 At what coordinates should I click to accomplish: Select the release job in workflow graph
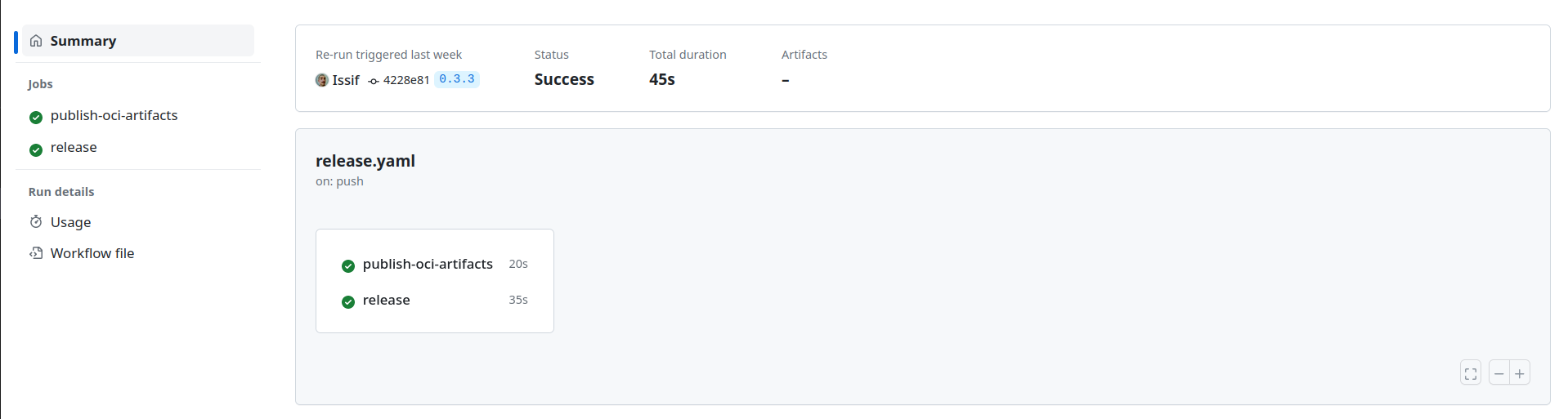click(x=387, y=301)
